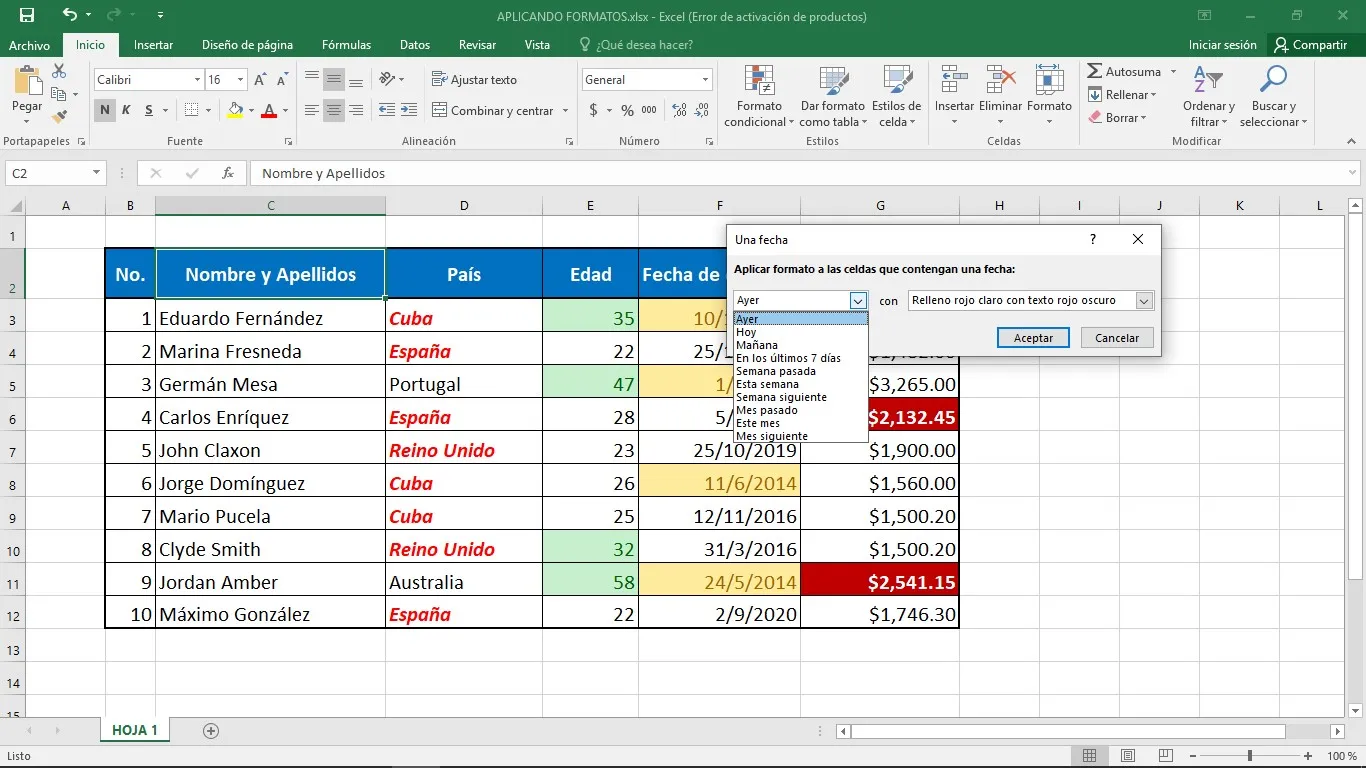Decrease font size with the smaller A icon
Image resolution: width=1366 pixels, height=768 pixels.
283,80
